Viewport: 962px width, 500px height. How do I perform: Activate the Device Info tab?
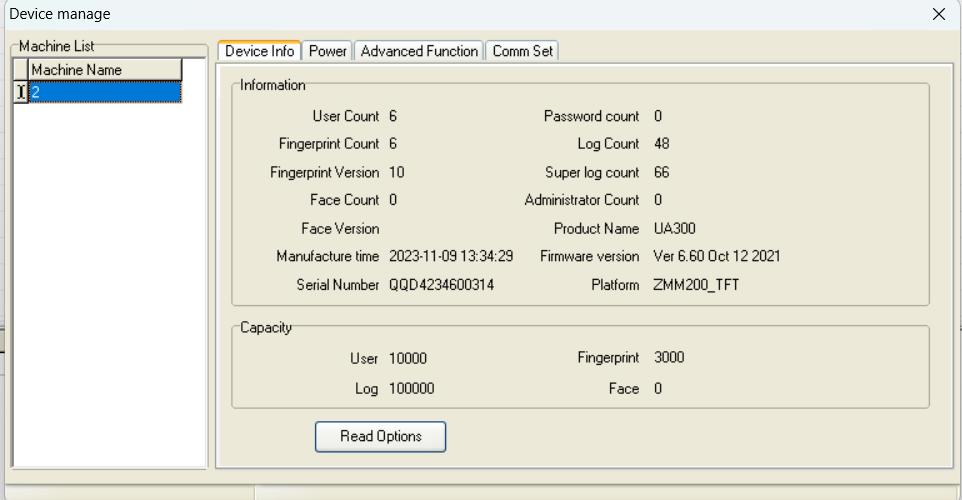pos(259,51)
